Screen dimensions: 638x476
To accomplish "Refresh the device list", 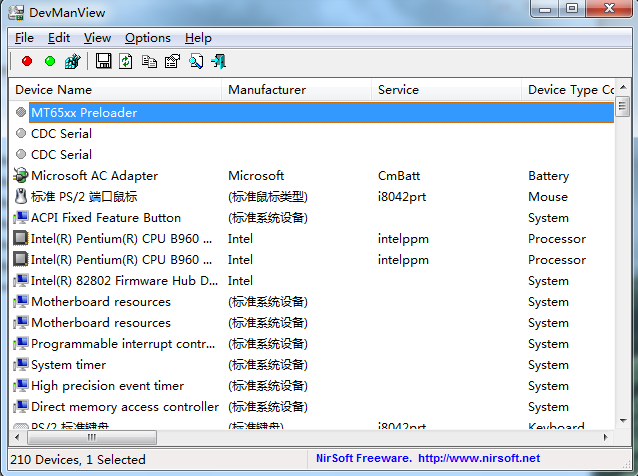I will 126,62.
